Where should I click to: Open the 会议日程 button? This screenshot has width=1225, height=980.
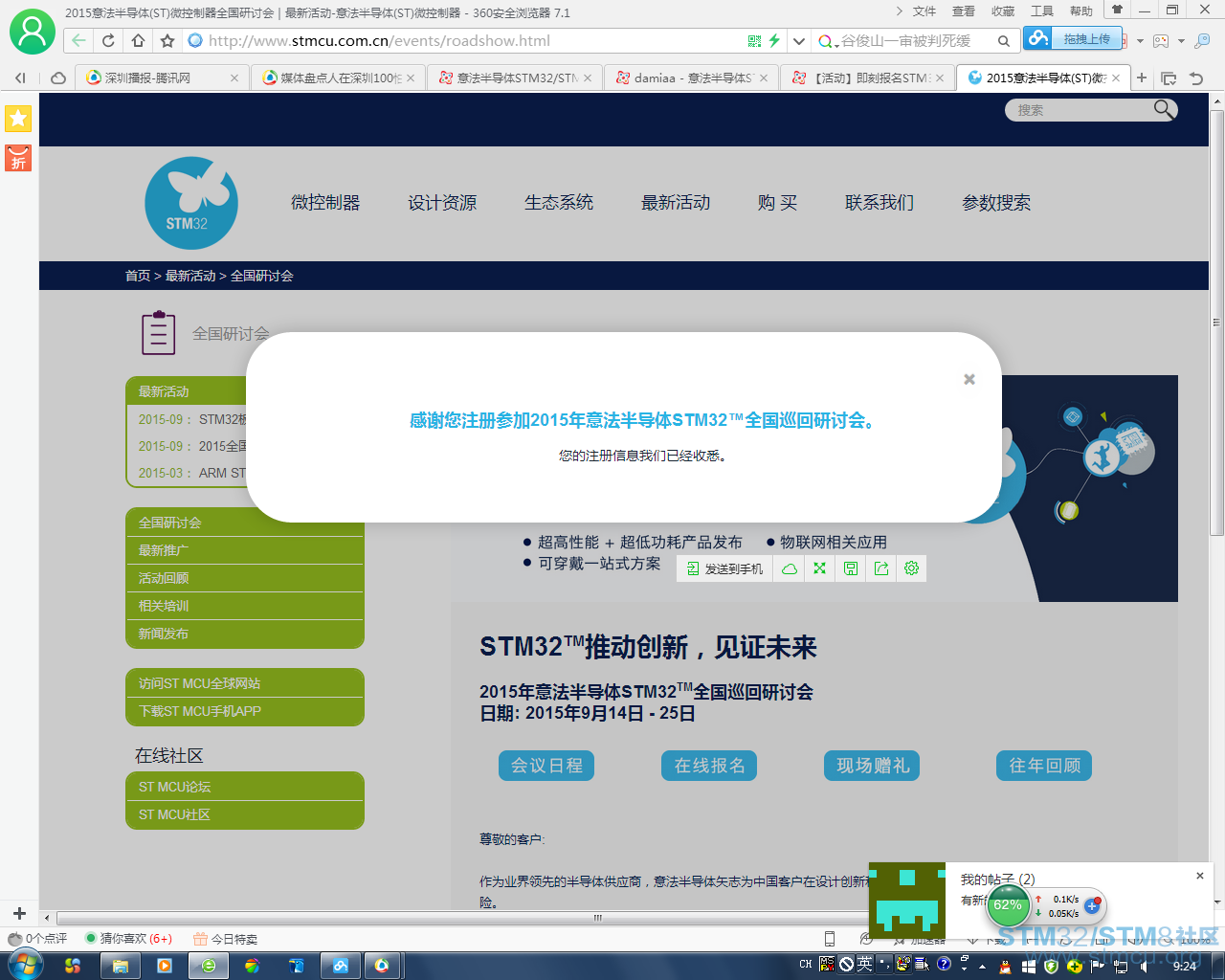point(546,766)
